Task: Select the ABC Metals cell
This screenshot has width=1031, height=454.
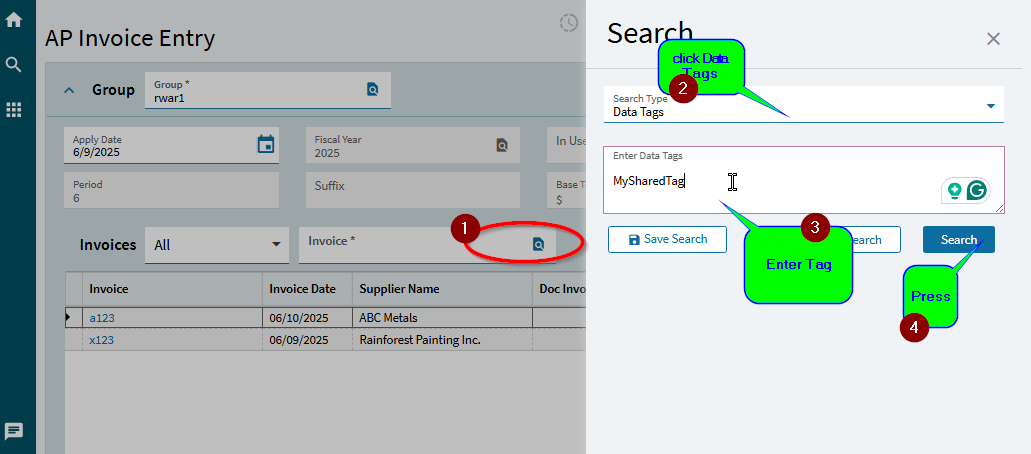Action: tap(442, 318)
